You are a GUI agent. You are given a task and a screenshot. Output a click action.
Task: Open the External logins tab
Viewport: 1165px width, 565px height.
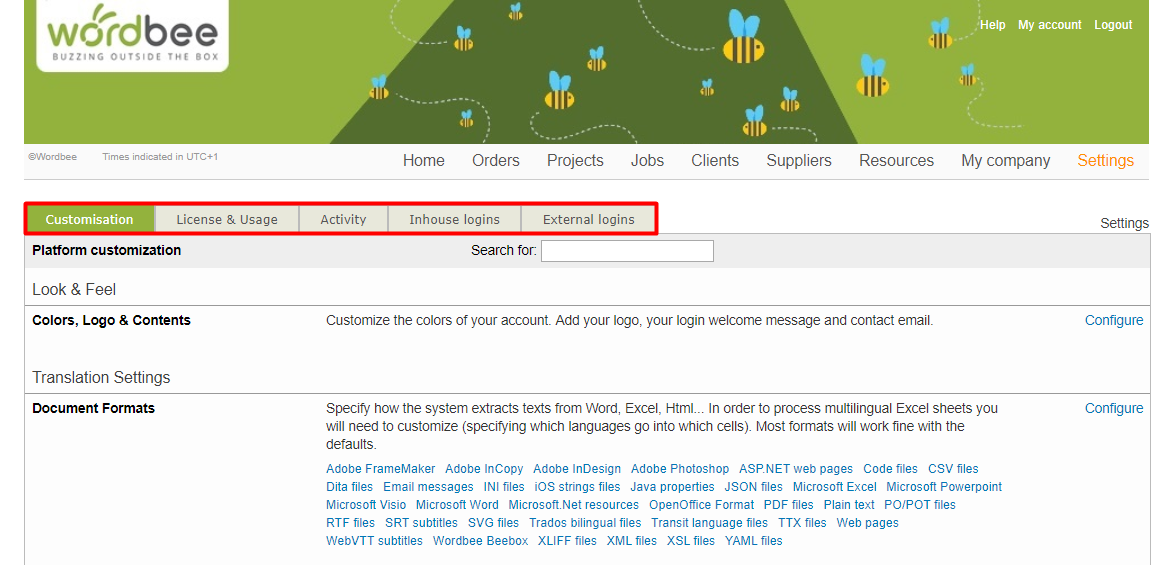tap(588, 219)
